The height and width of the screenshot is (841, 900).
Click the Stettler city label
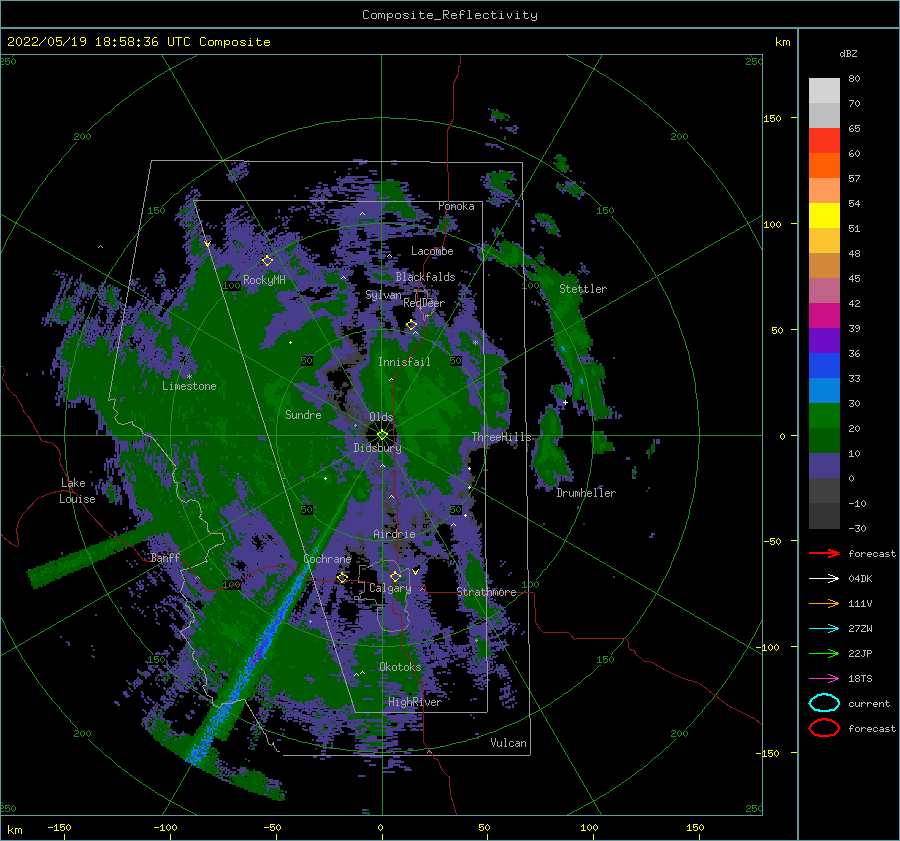coord(583,289)
